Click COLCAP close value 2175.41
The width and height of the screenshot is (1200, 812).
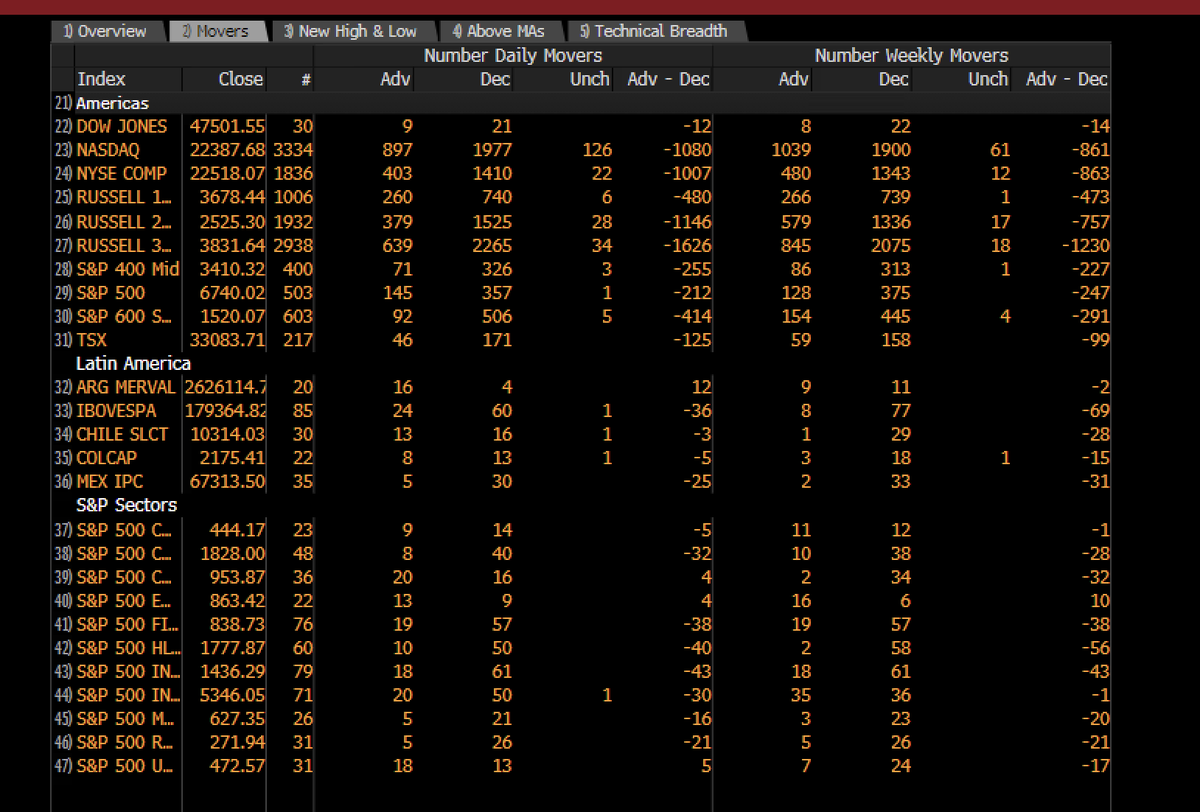tap(233, 458)
